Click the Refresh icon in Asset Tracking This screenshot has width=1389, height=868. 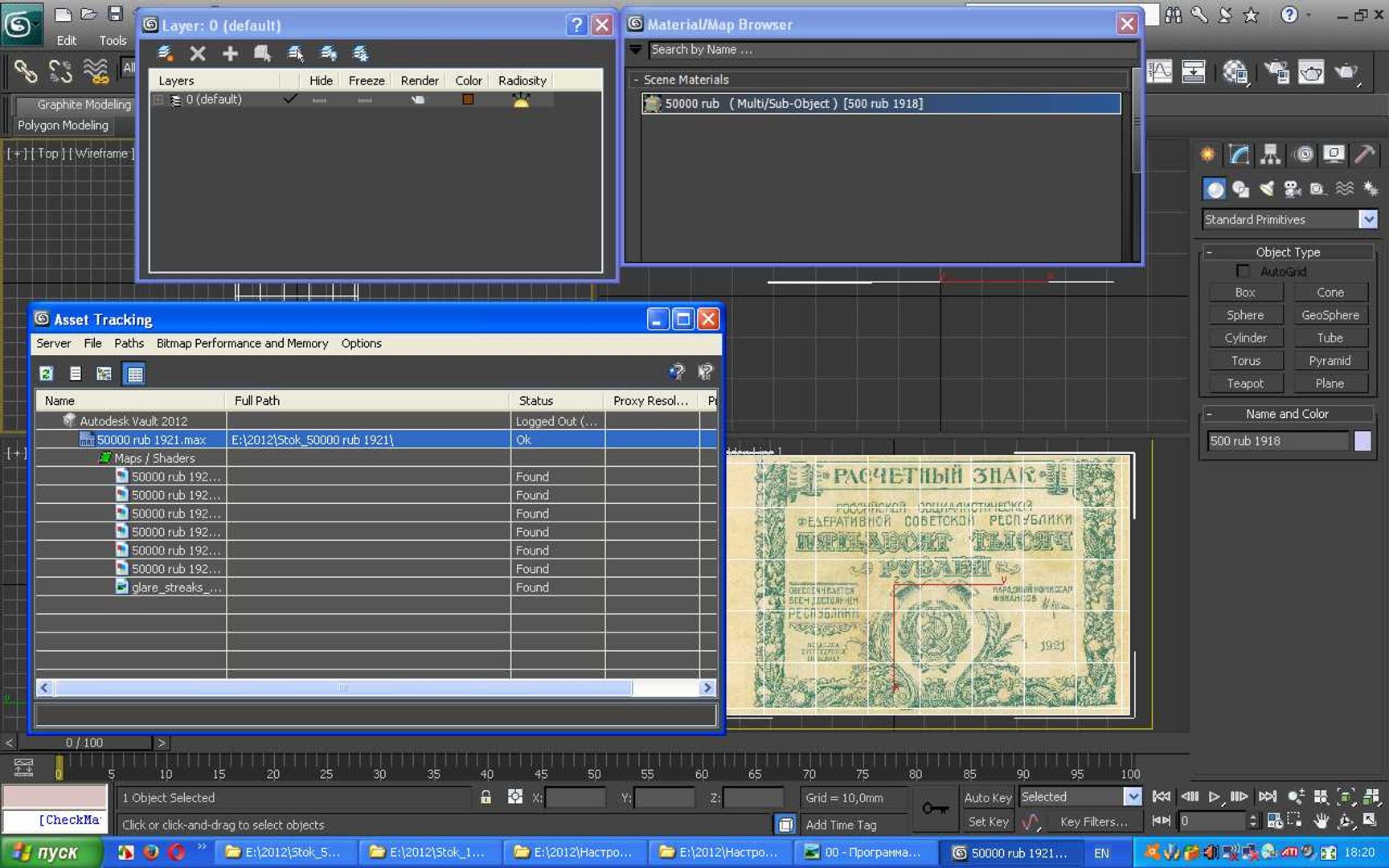(47, 374)
